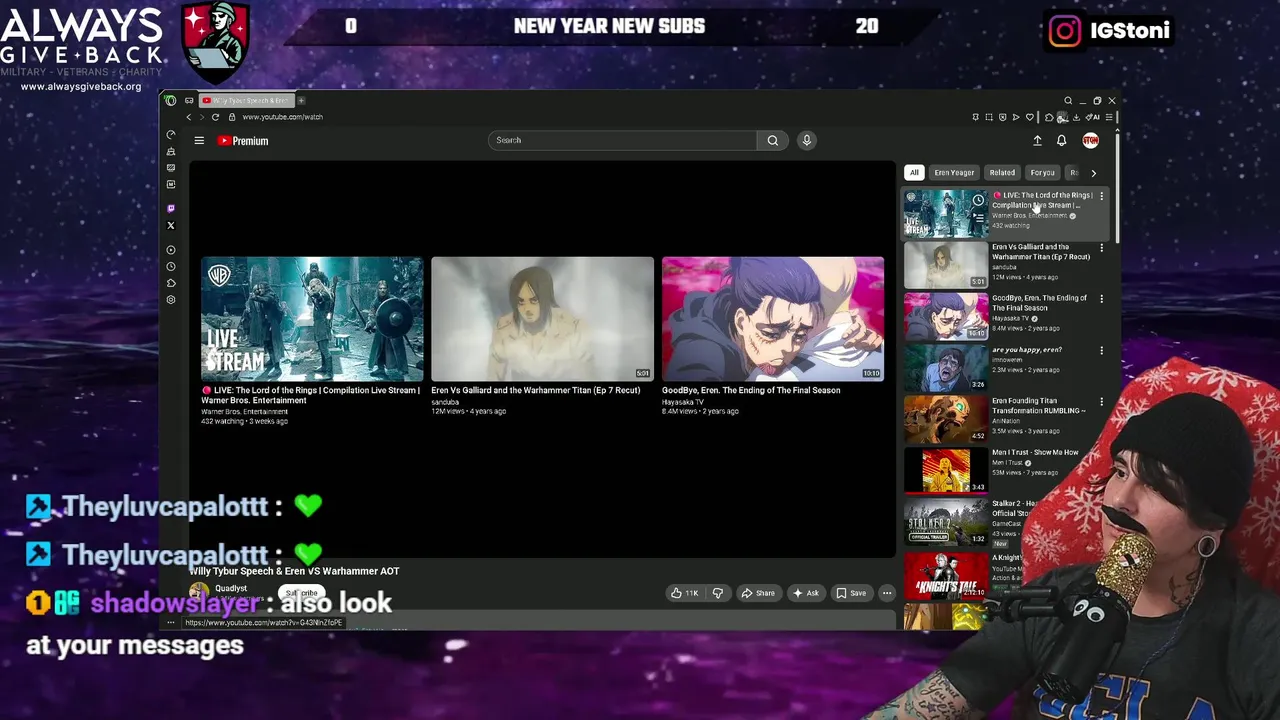Click video title 'Willy Tybur Speech & Eren VS Warhammer AOT'
Screen dimensions: 1280x720
tap(294, 571)
